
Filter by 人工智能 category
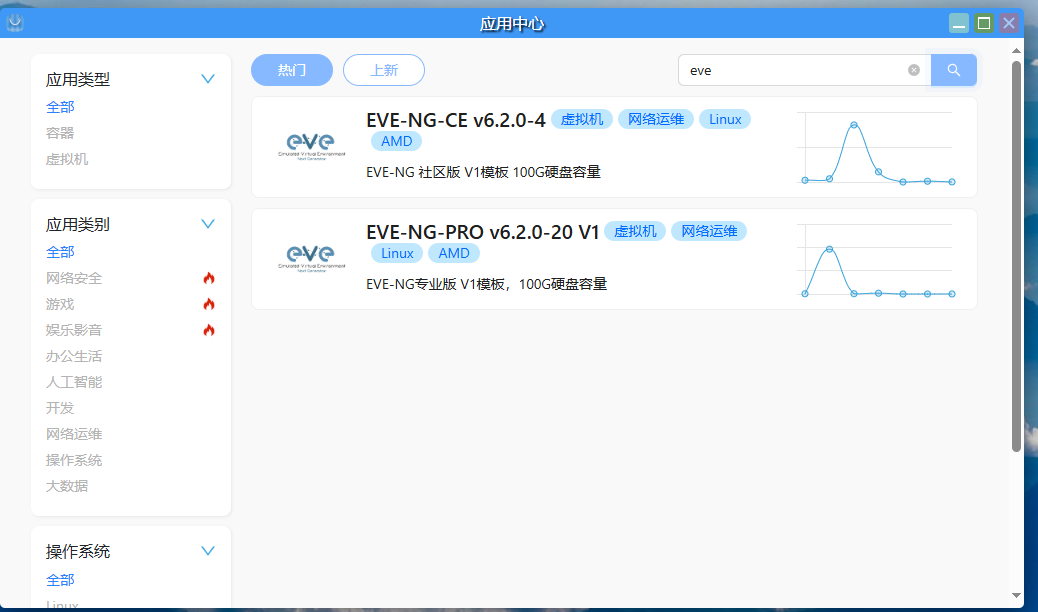(x=74, y=382)
